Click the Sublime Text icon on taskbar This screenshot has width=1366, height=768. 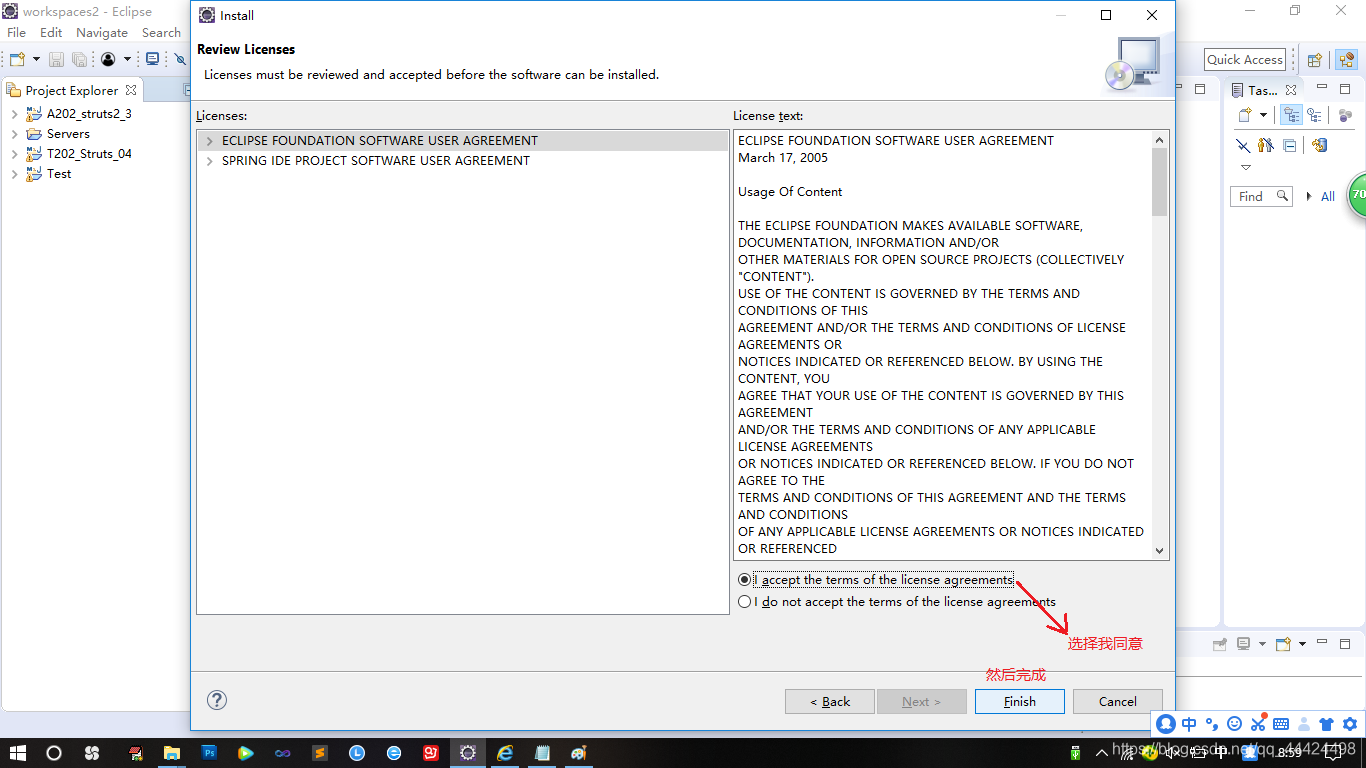(x=320, y=753)
